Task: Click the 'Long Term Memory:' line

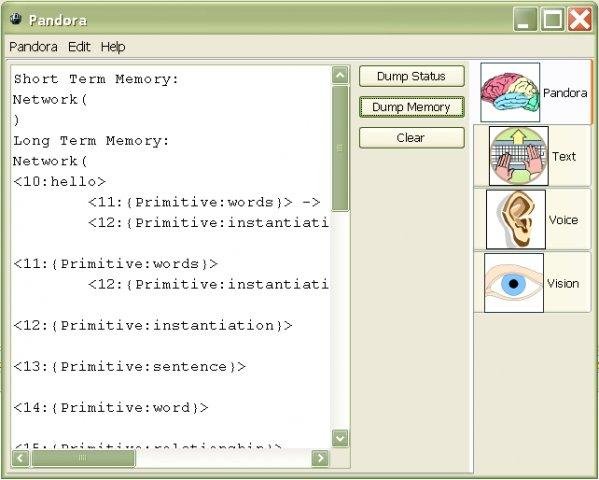Action: 91,141
